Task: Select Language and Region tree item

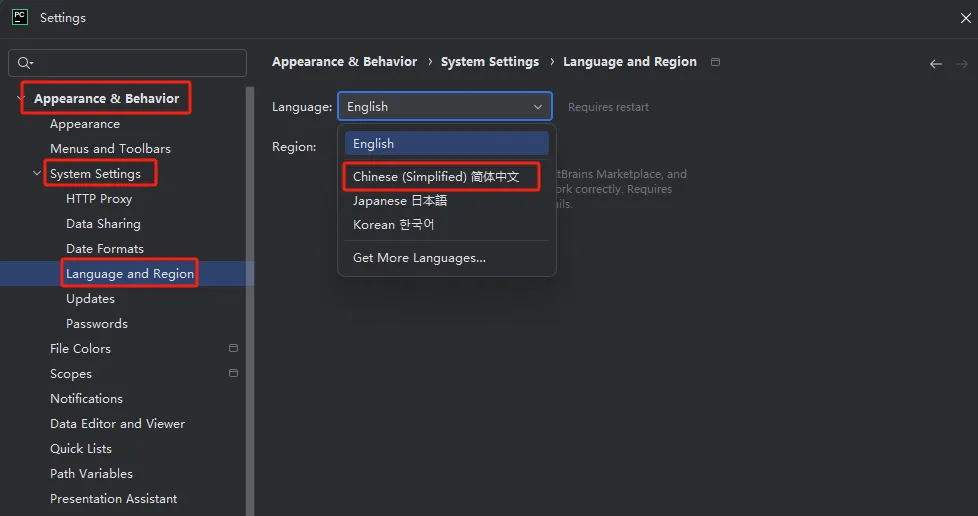Action: point(130,274)
